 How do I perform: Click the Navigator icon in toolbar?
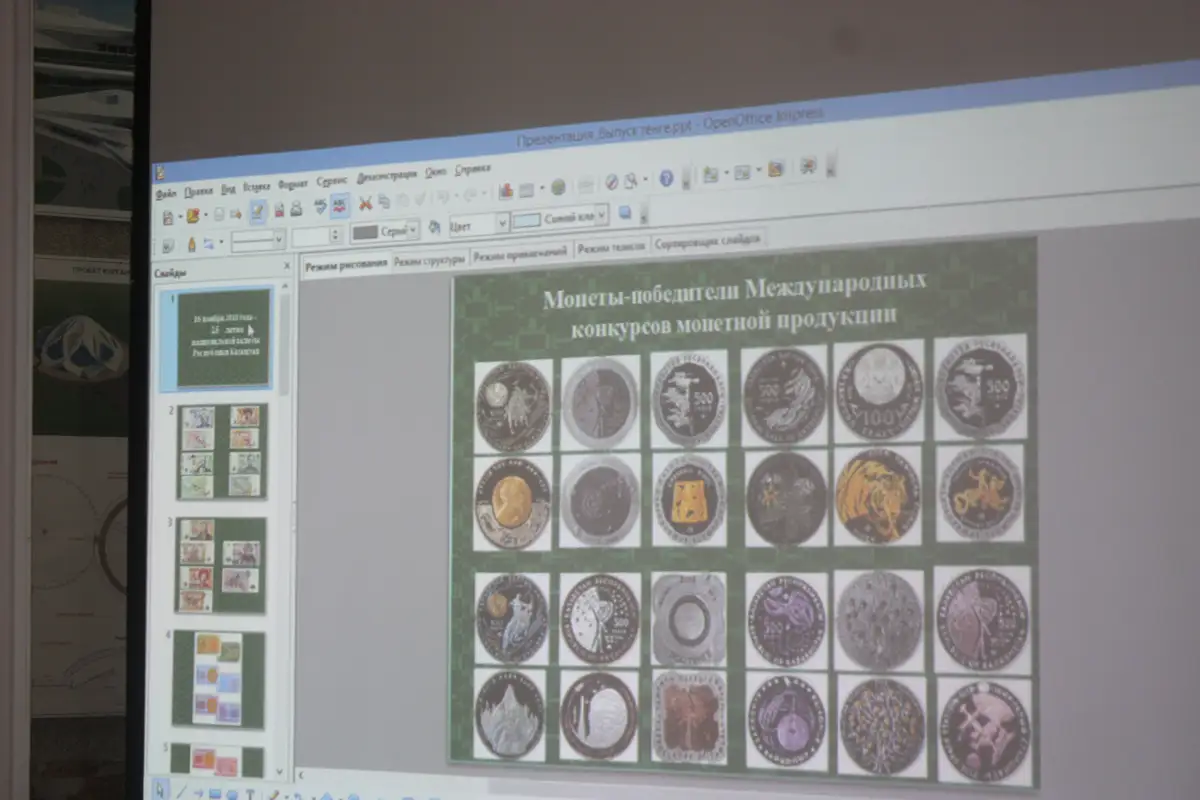pos(612,182)
